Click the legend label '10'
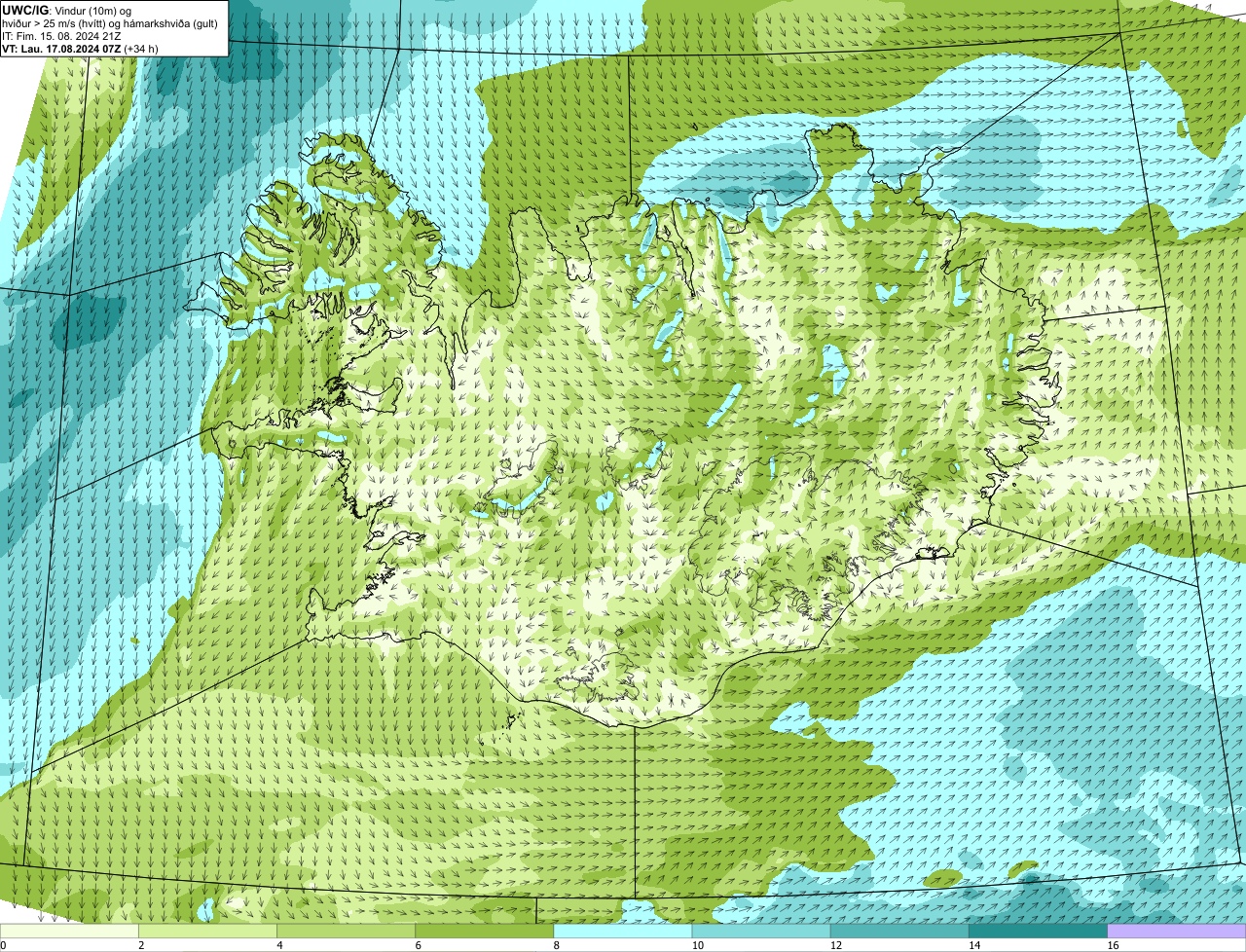Screen dimensions: 1246x952 [697, 945]
